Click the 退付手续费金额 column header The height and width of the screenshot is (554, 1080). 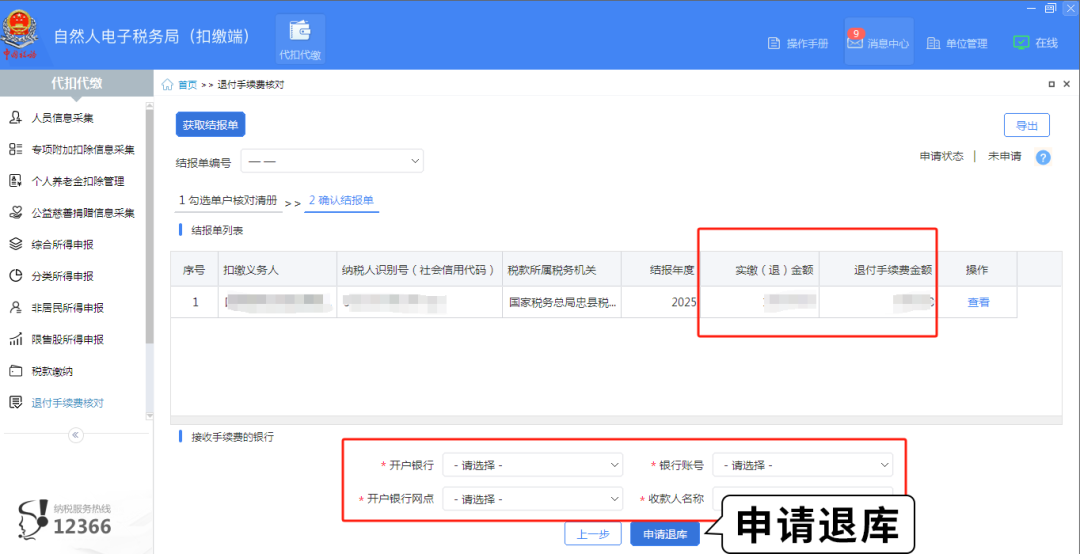880,269
